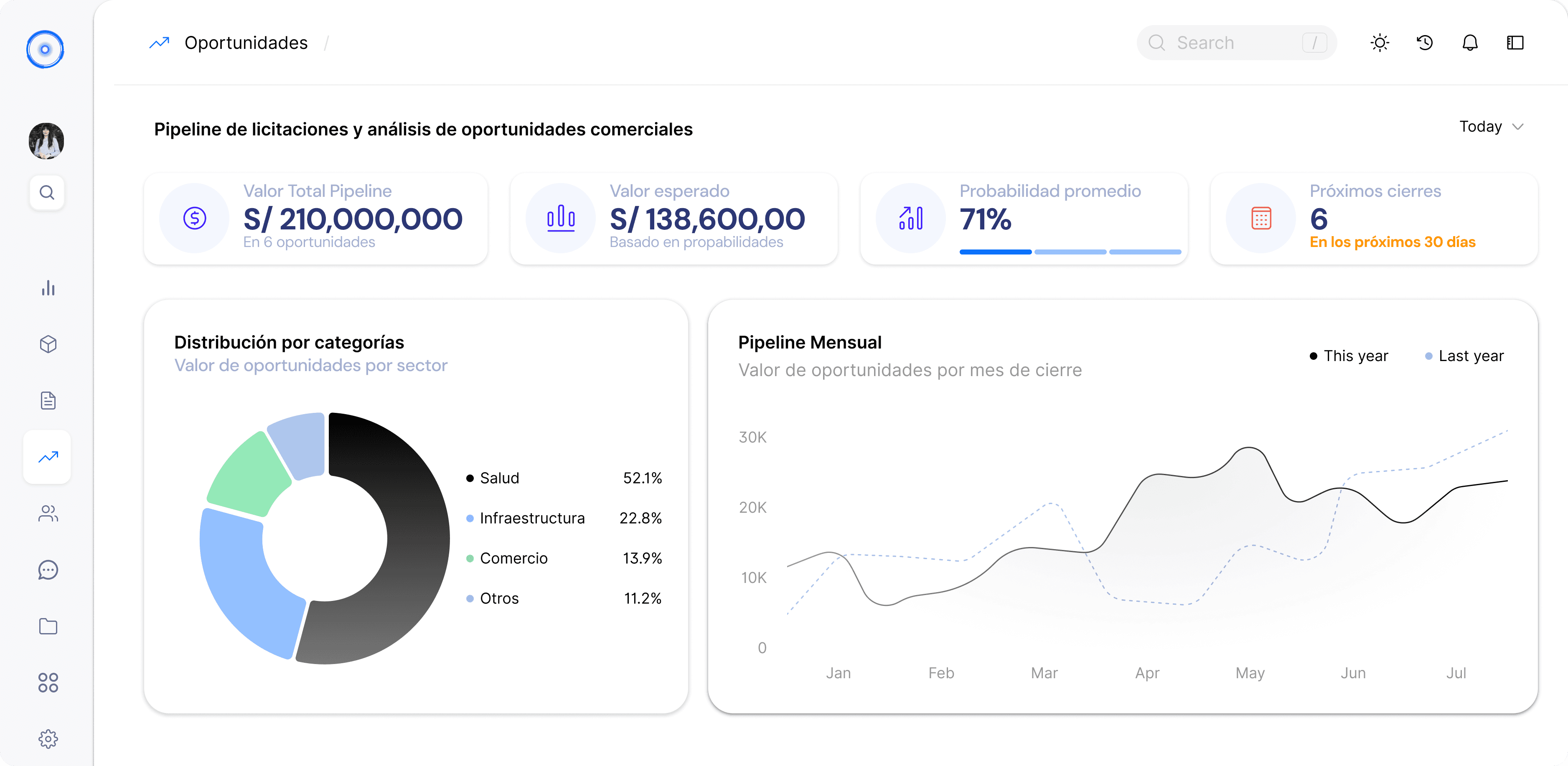
Task: Toggle light/dark theme sun icon
Action: [1379, 43]
